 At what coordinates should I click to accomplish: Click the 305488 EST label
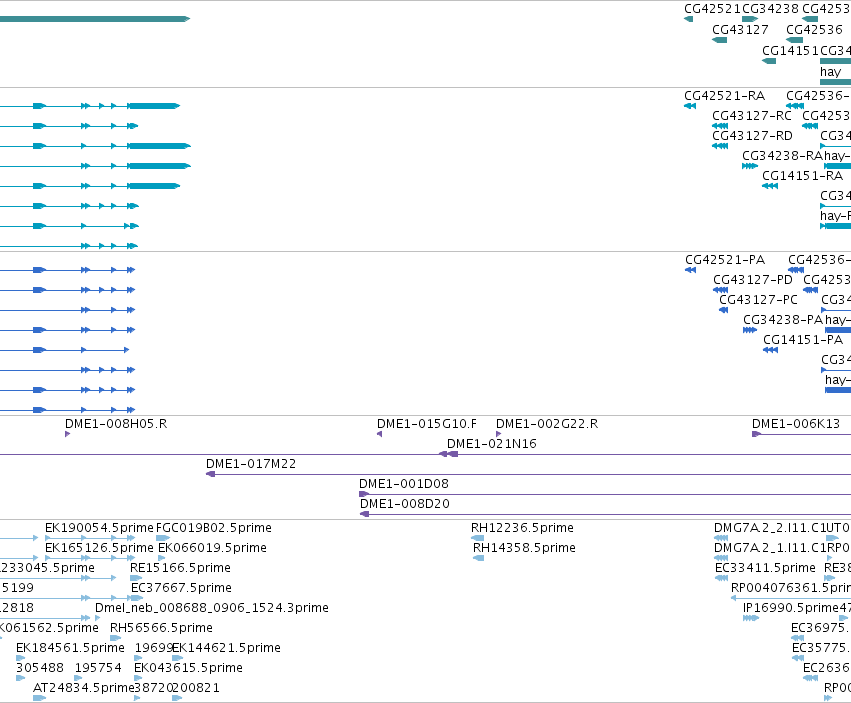click(x=40, y=668)
